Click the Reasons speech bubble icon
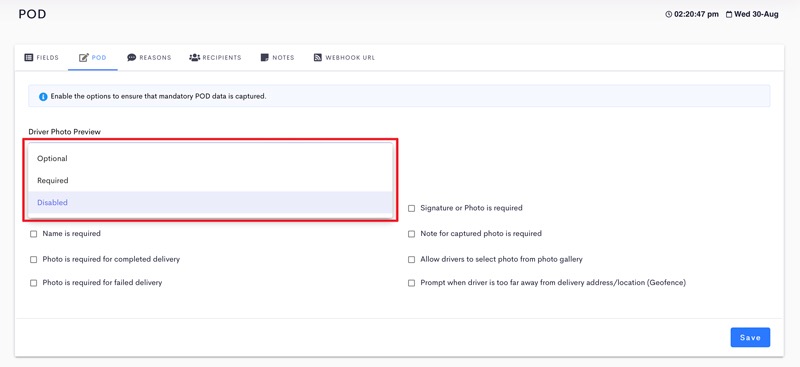 tap(132, 58)
